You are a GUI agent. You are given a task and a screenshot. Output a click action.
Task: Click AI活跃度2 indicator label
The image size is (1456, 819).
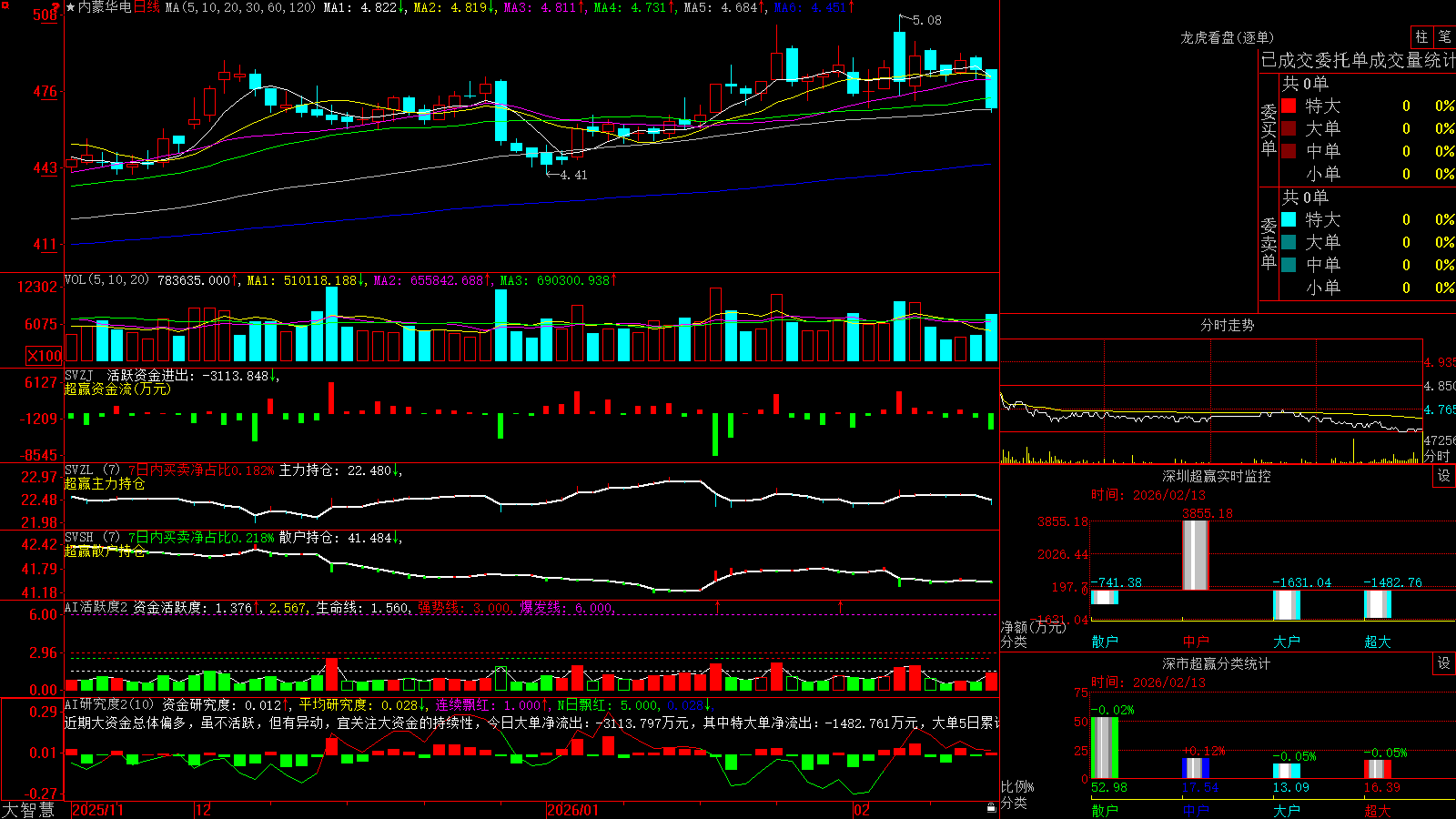coord(96,607)
